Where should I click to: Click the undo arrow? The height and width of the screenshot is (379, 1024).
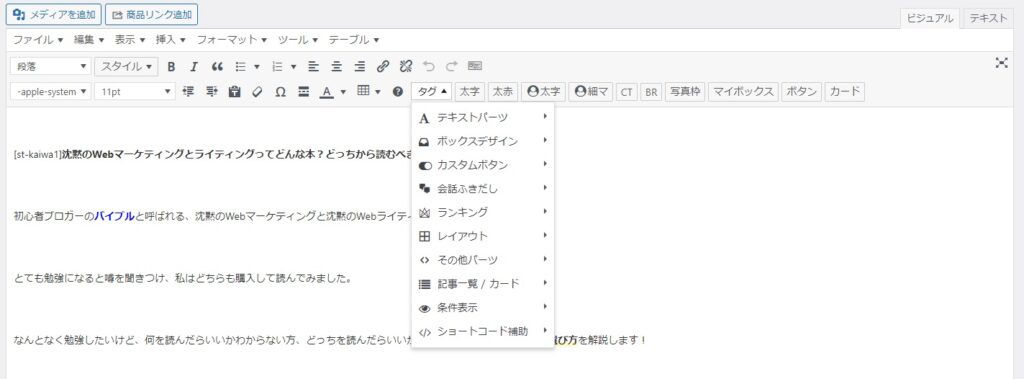point(428,67)
